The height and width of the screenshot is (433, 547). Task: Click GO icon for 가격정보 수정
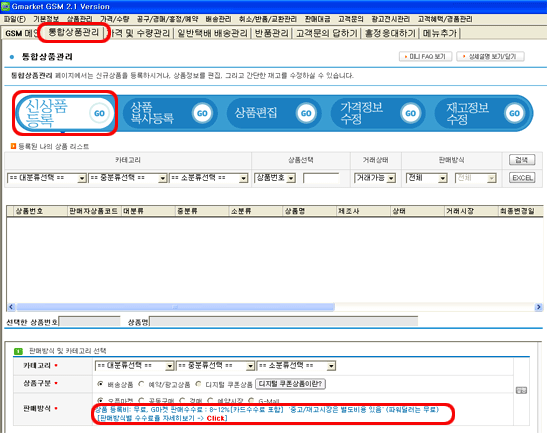(410, 113)
